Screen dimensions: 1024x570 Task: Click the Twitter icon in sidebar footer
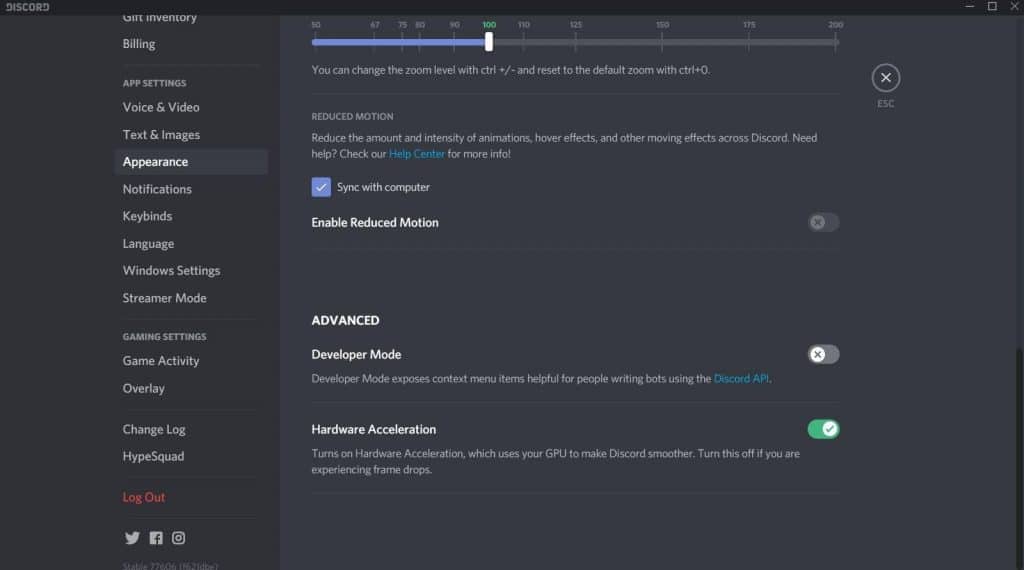pos(132,538)
